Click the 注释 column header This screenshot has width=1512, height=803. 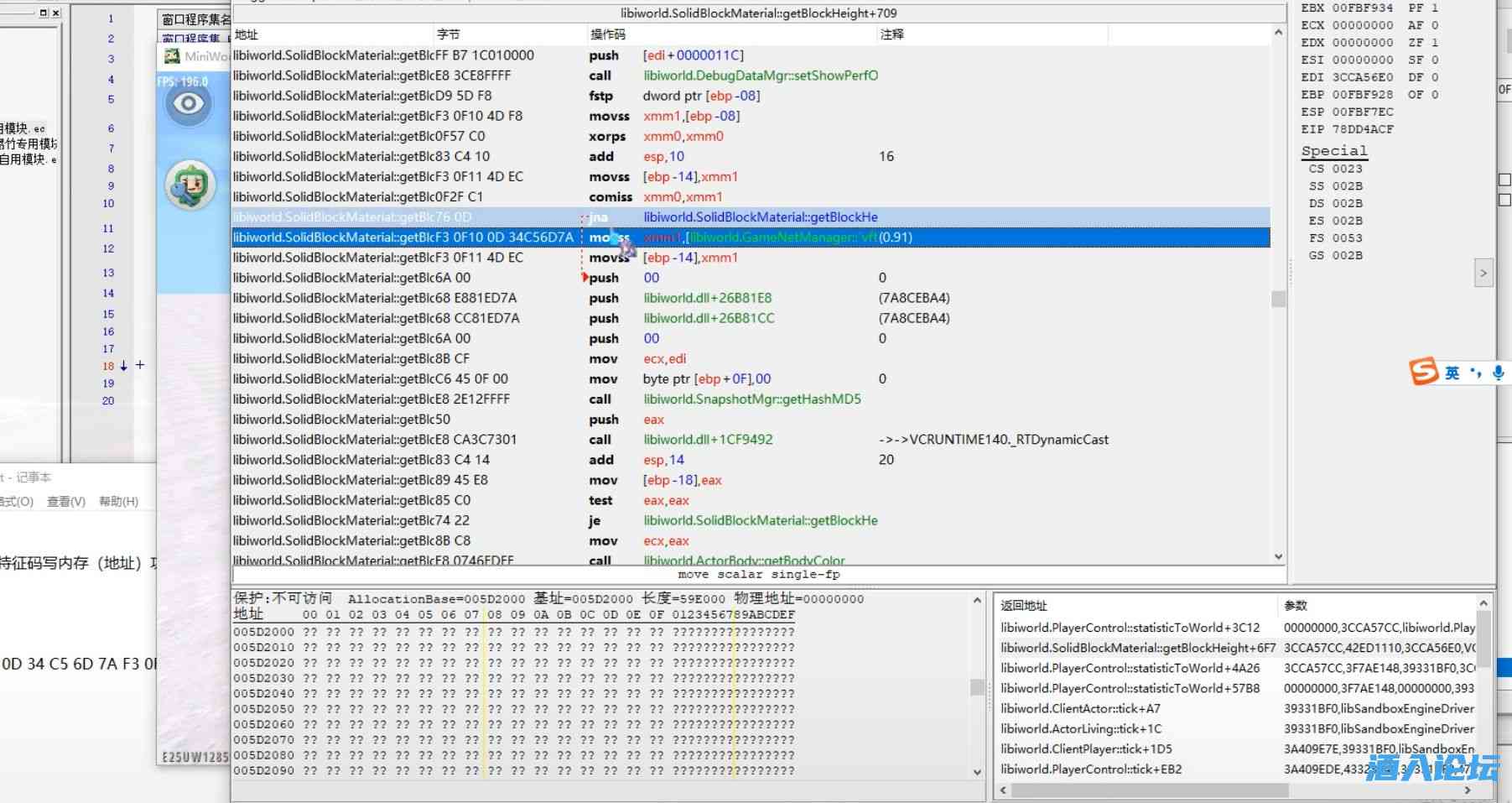click(891, 34)
